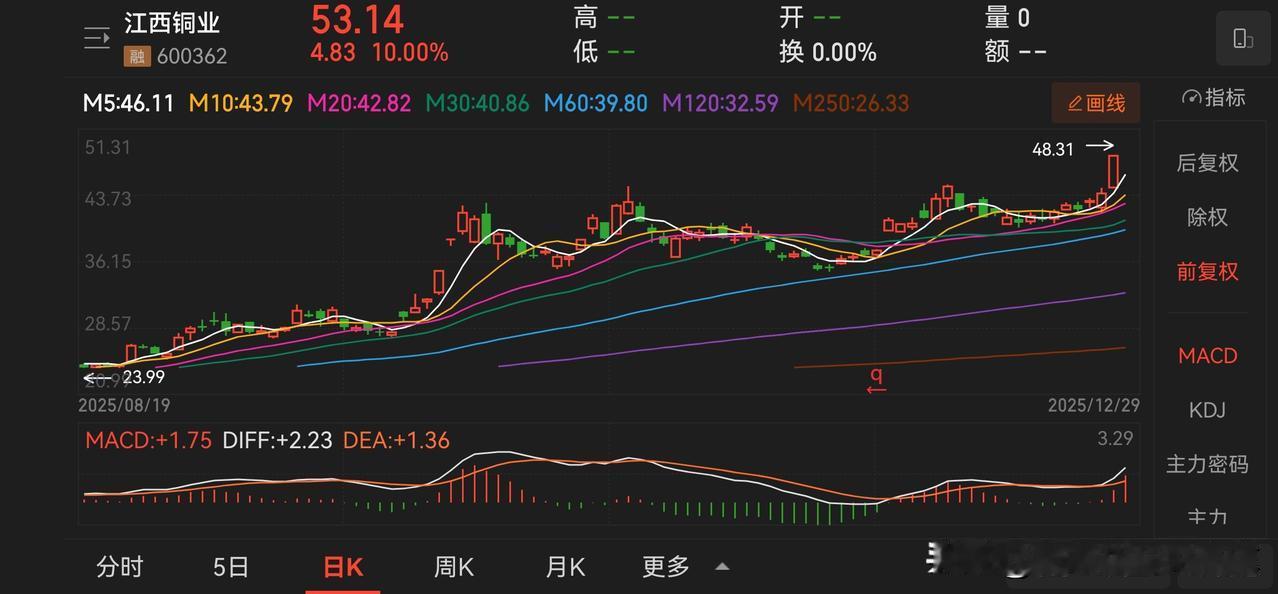This screenshot has width=1278, height=594.
Task: Open the hamburger menu icon beside 江西铜业
Action: click(x=97, y=39)
